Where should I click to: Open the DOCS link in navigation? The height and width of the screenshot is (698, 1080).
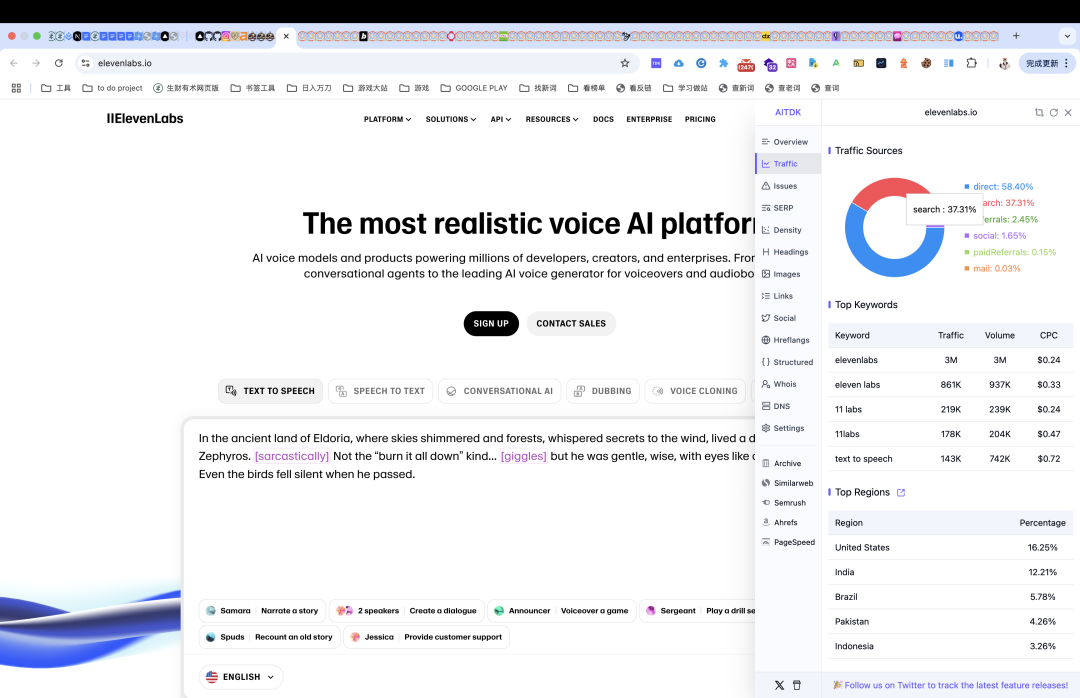click(x=603, y=120)
